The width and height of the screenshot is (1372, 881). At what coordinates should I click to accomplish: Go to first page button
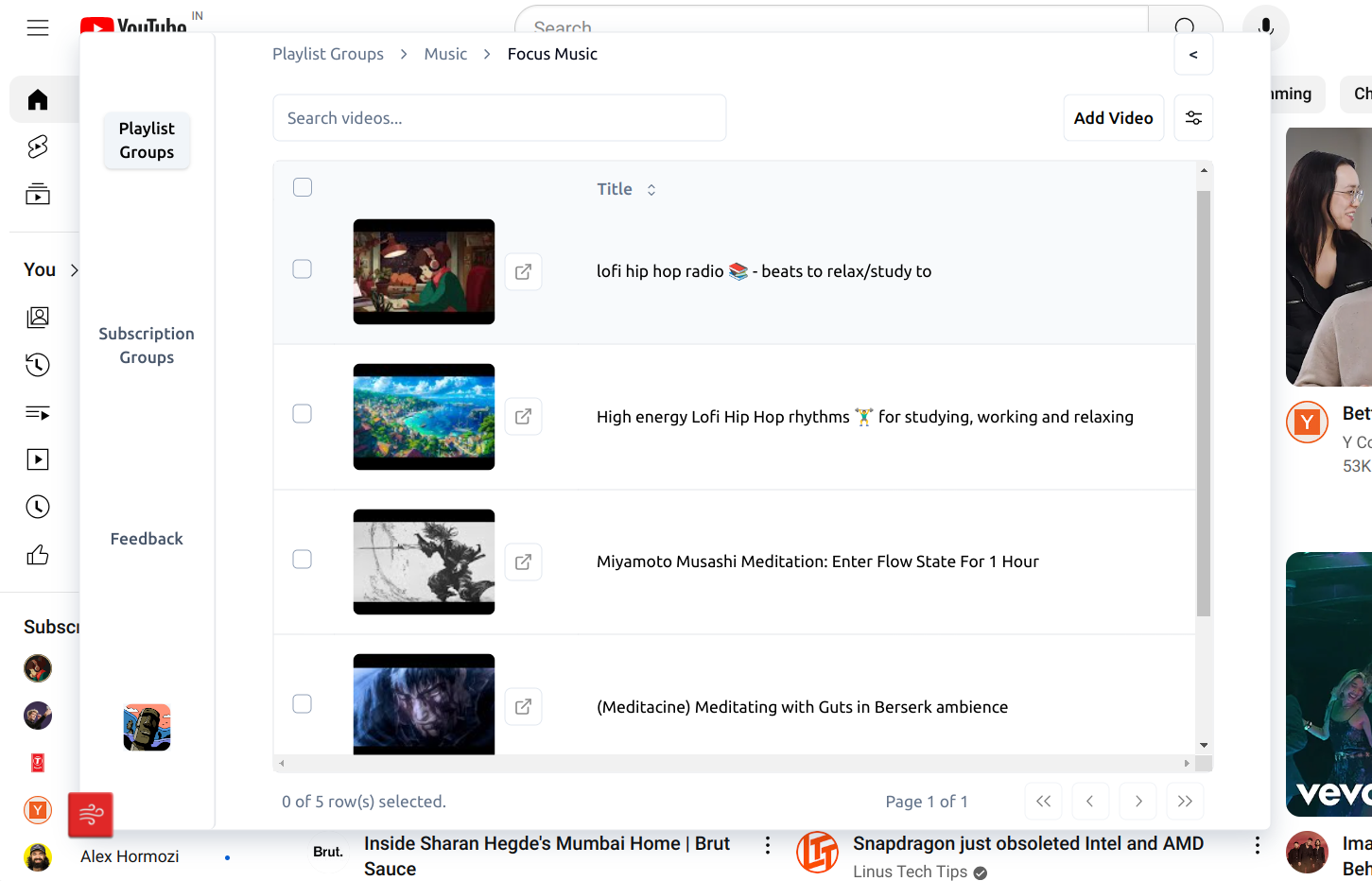(x=1043, y=802)
